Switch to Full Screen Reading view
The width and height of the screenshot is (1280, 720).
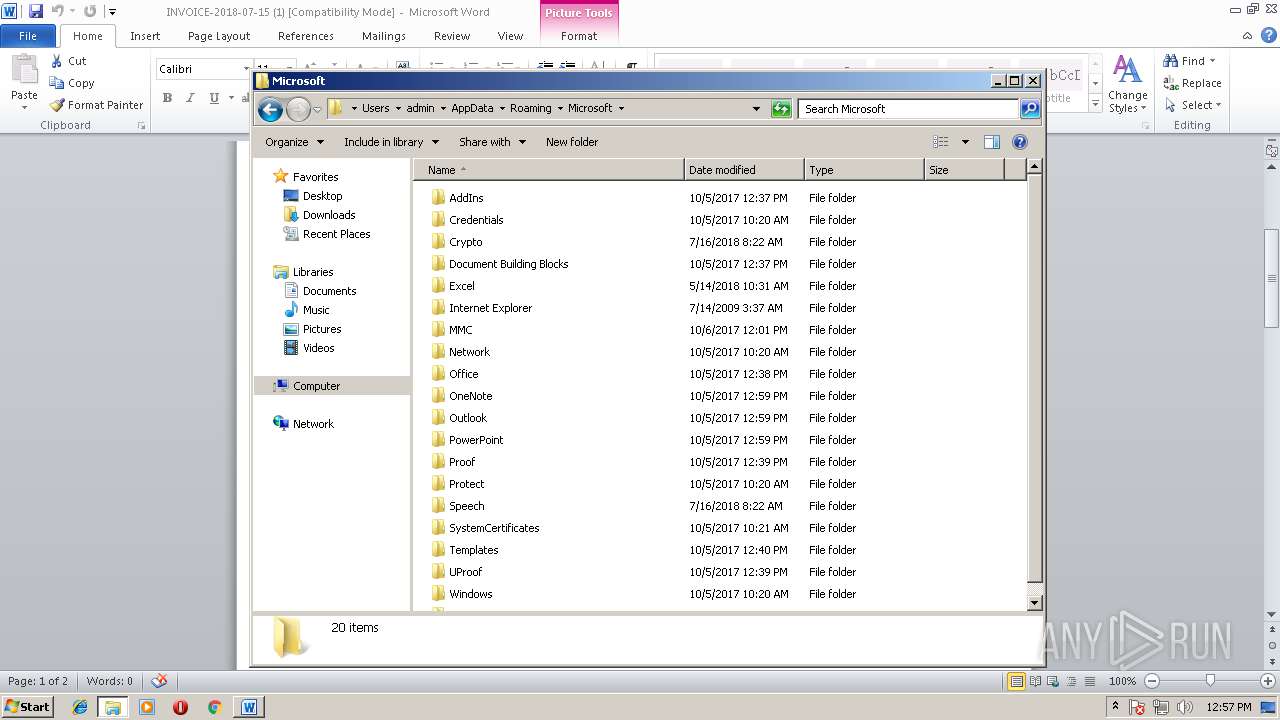pyautogui.click(x=1035, y=681)
